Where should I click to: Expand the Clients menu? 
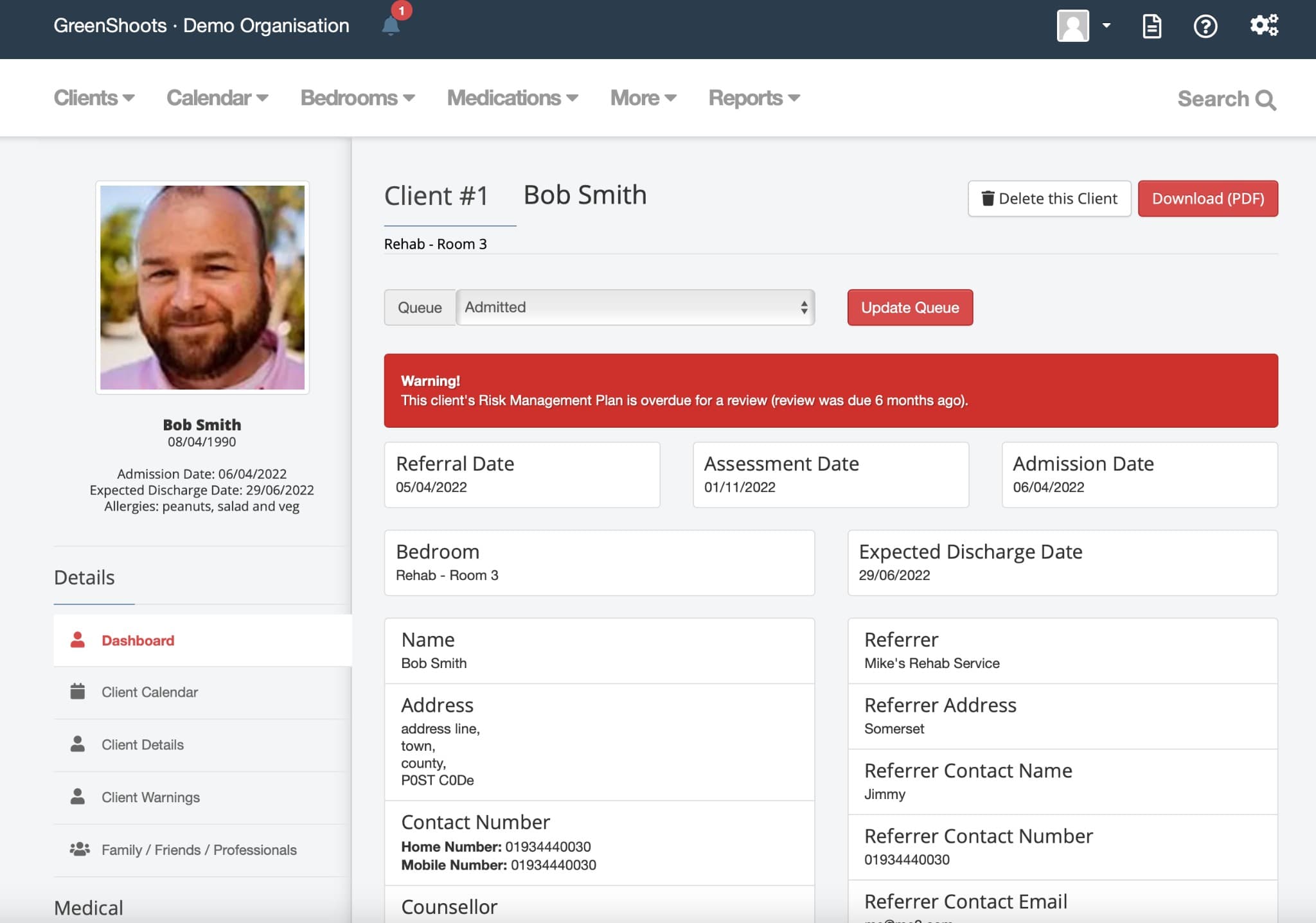point(94,98)
